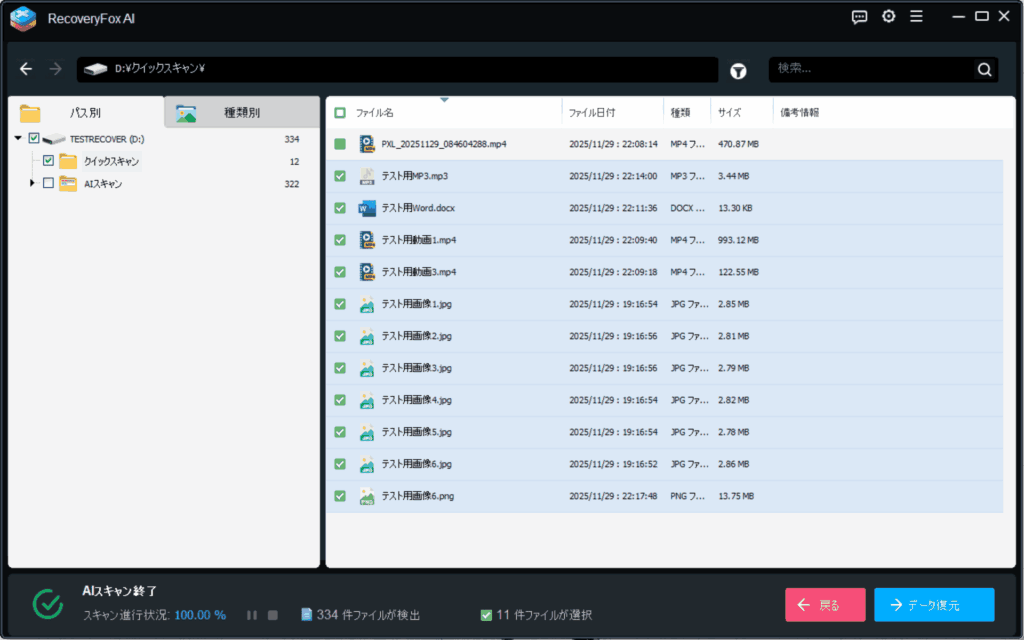1024x640 pixels.
Task: Toggle checkbox for PXL_20251129_084604288.mp4
Action: click(x=340, y=144)
